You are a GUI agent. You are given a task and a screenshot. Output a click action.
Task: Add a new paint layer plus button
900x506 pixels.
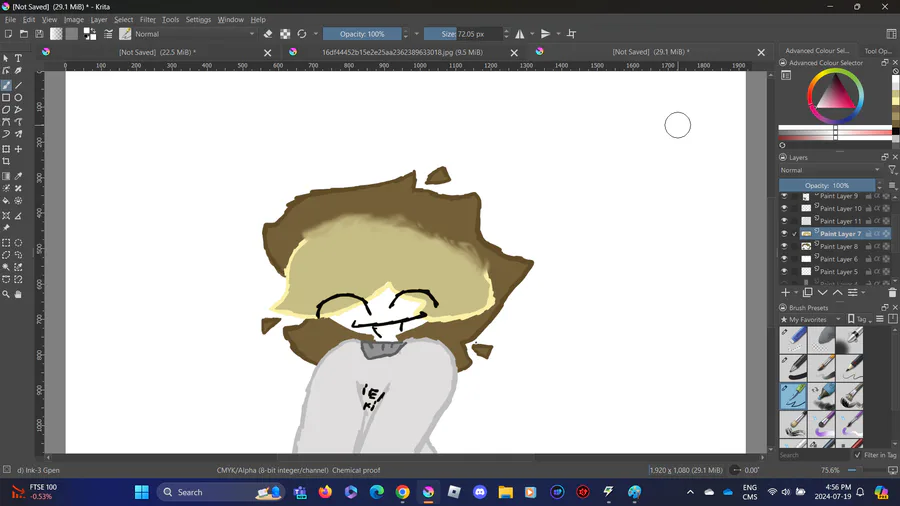click(x=785, y=293)
